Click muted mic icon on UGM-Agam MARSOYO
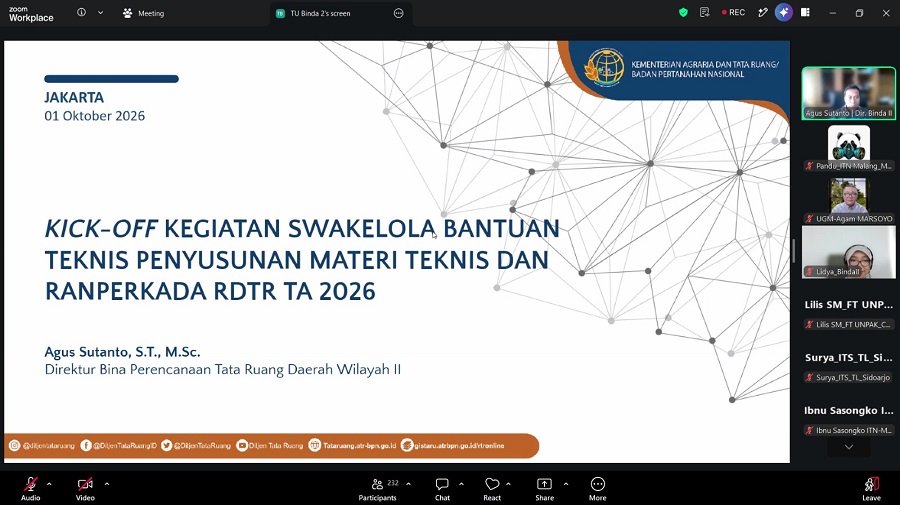This screenshot has width=900, height=505. coord(810,219)
